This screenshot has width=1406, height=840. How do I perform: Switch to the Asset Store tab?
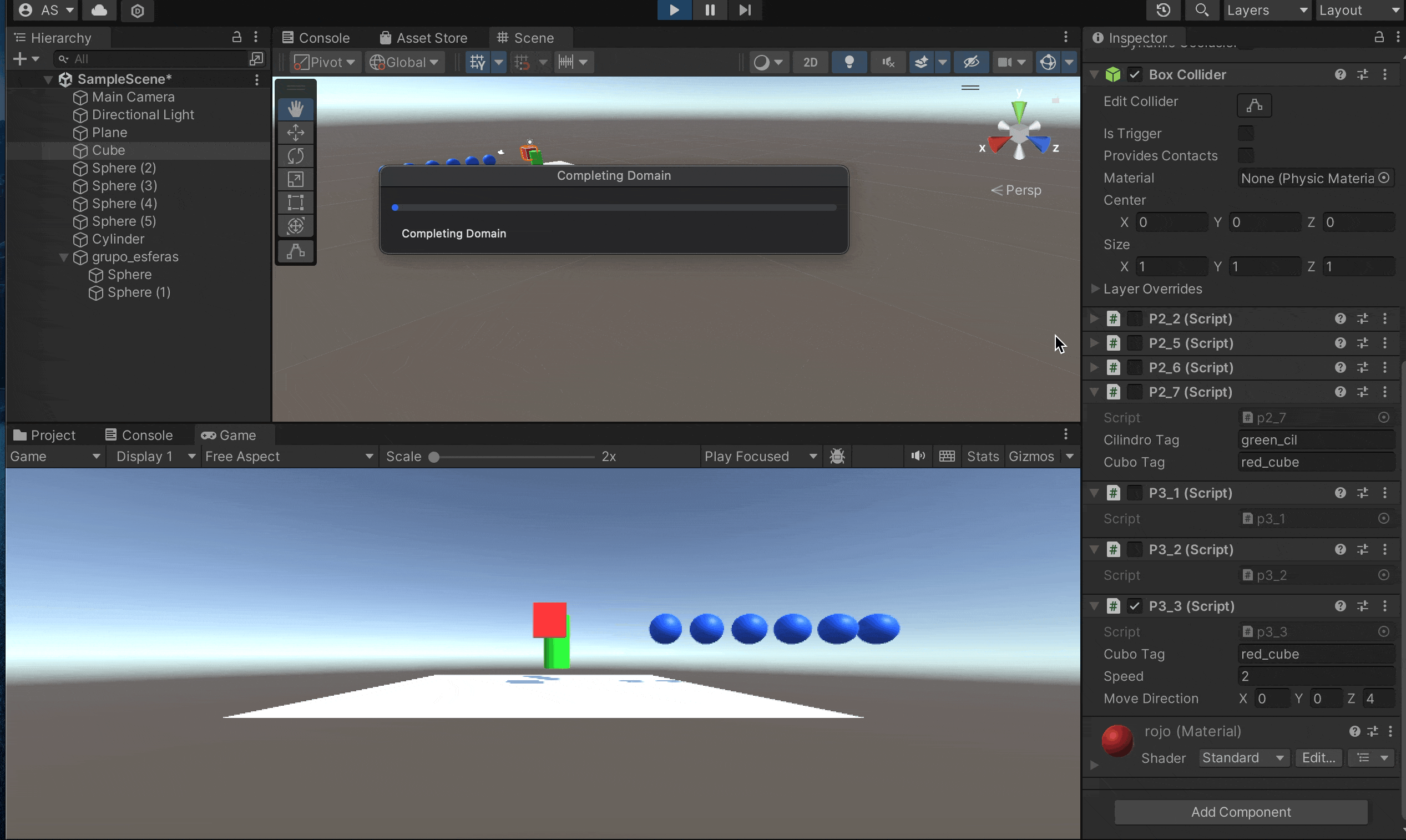pos(424,38)
